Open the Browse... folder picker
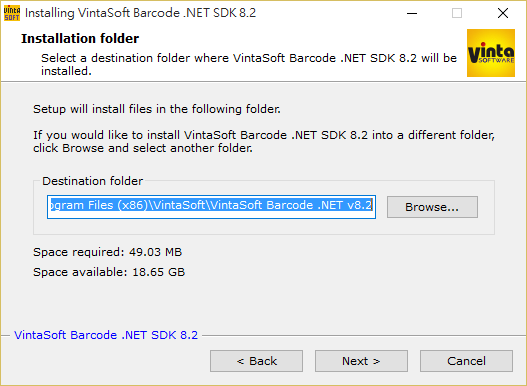Viewport: 527px width, 386px height. pyautogui.click(x=432, y=207)
